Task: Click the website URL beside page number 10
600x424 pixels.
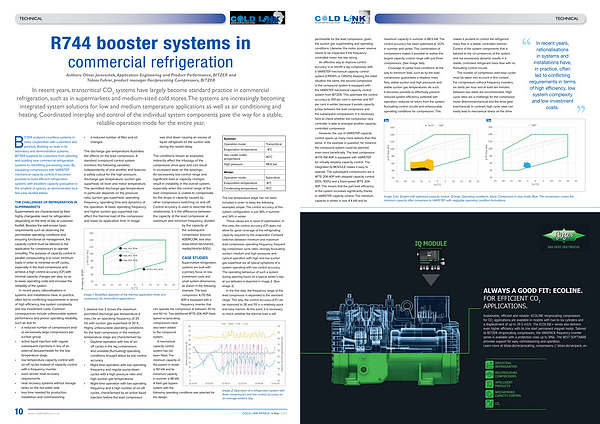Action: [x=43, y=413]
